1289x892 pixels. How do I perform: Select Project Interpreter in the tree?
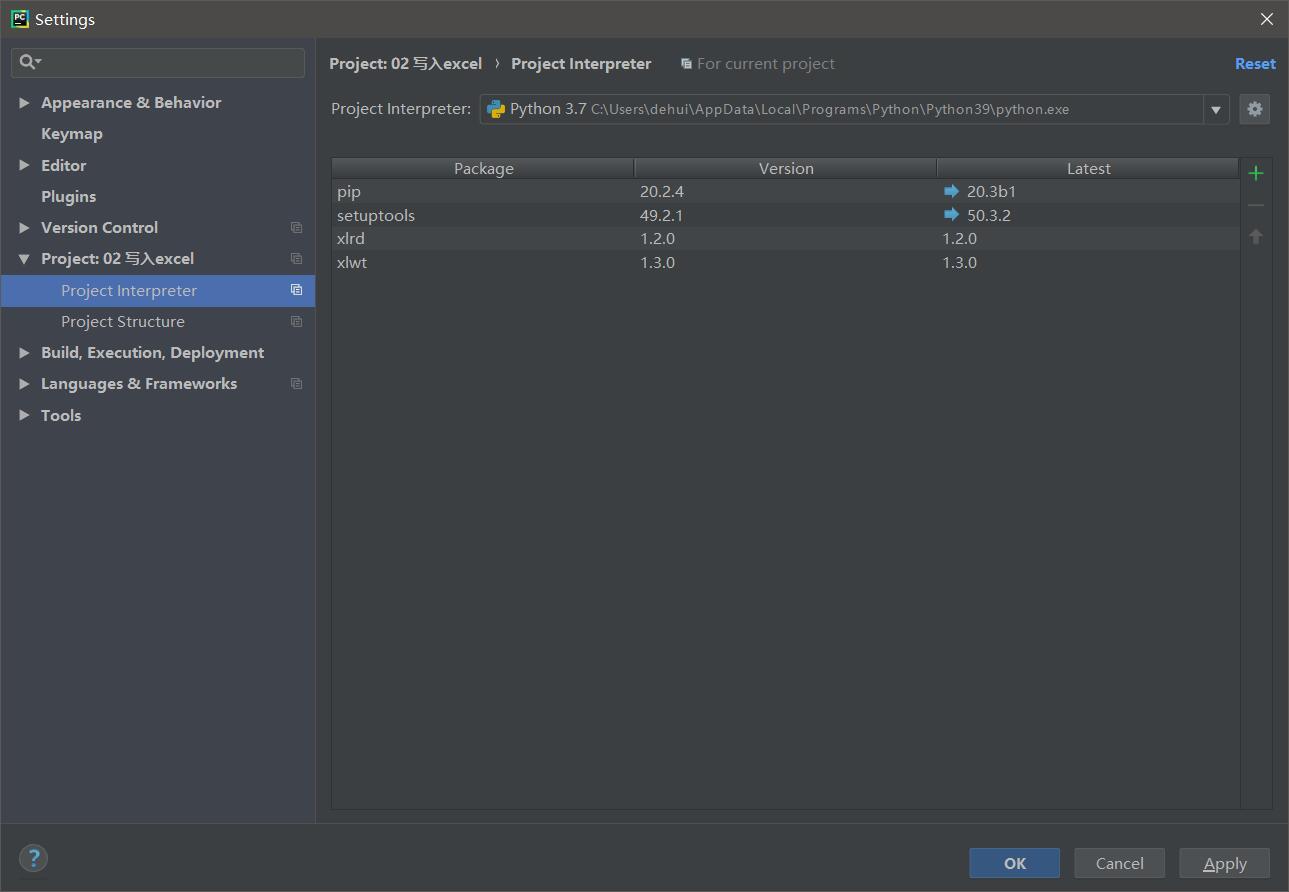tap(158, 291)
